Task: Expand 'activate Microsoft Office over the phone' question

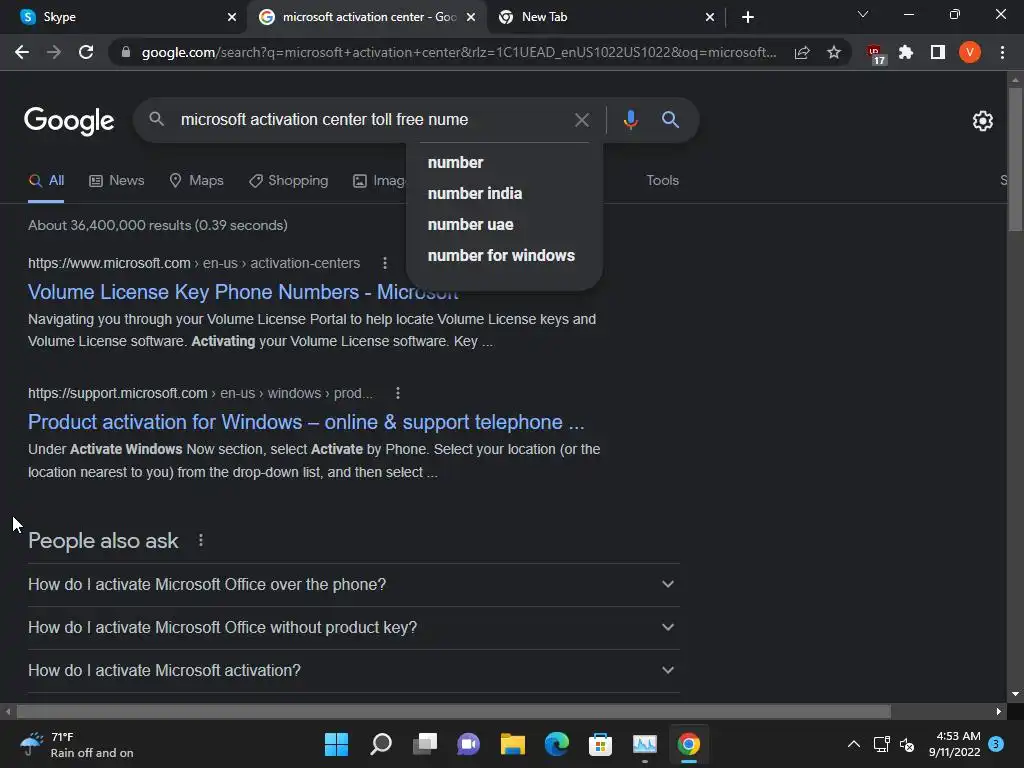Action: 353,584
